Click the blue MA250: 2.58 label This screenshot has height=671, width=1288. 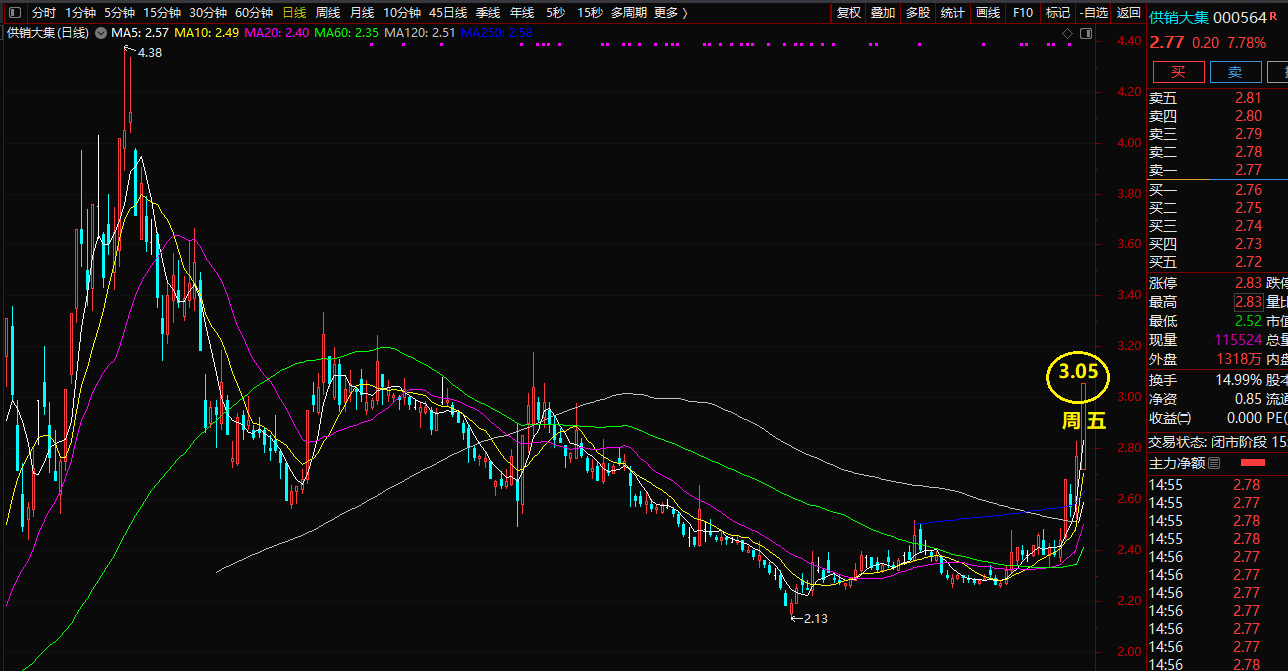pyautogui.click(x=497, y=33)
